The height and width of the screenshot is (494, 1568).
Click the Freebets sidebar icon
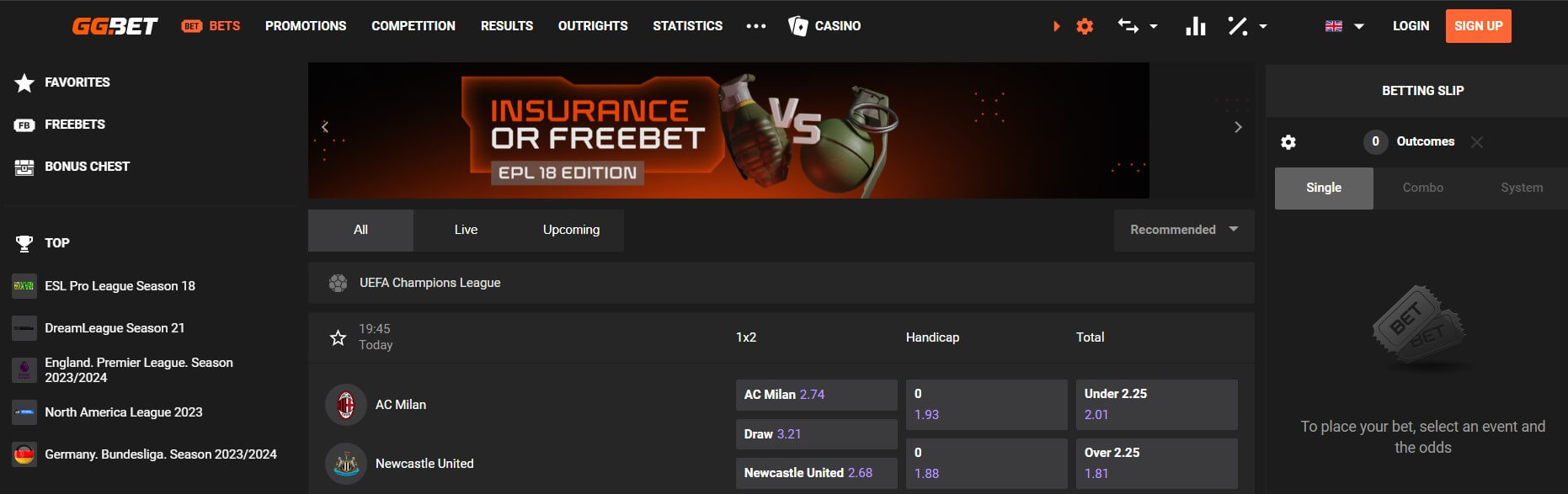(23, 124)
